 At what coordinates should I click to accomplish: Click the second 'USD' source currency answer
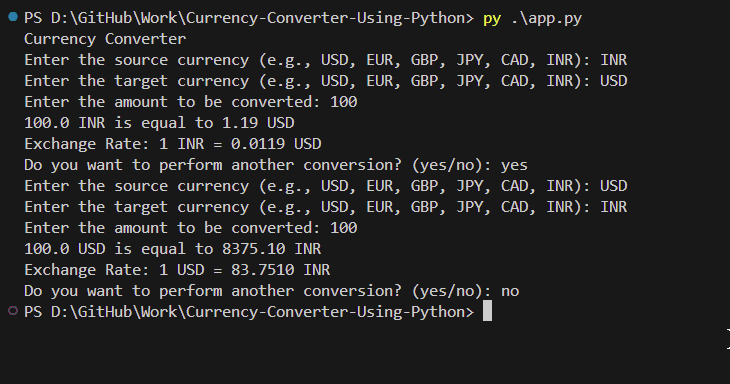[x=613, y=186]
